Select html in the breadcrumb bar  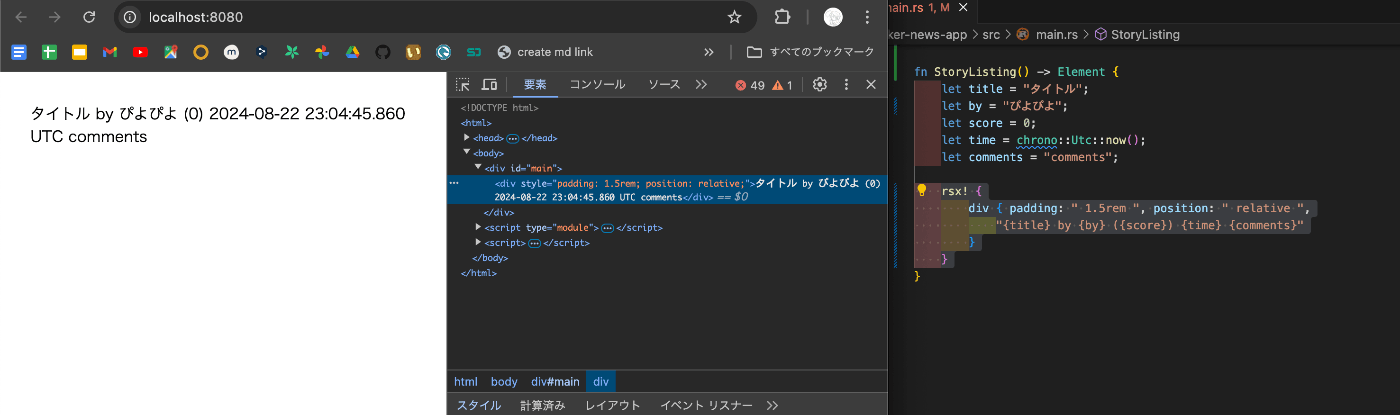pyautogui.click(x=466, y=381)
